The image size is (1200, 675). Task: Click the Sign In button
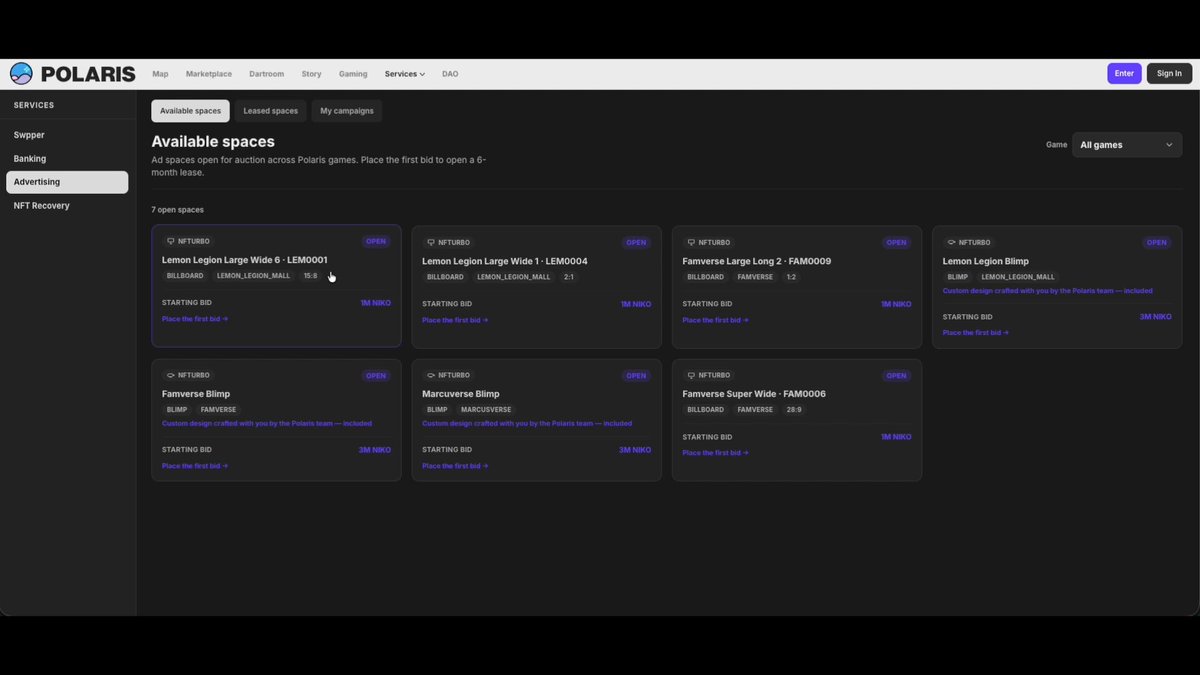1169,73
